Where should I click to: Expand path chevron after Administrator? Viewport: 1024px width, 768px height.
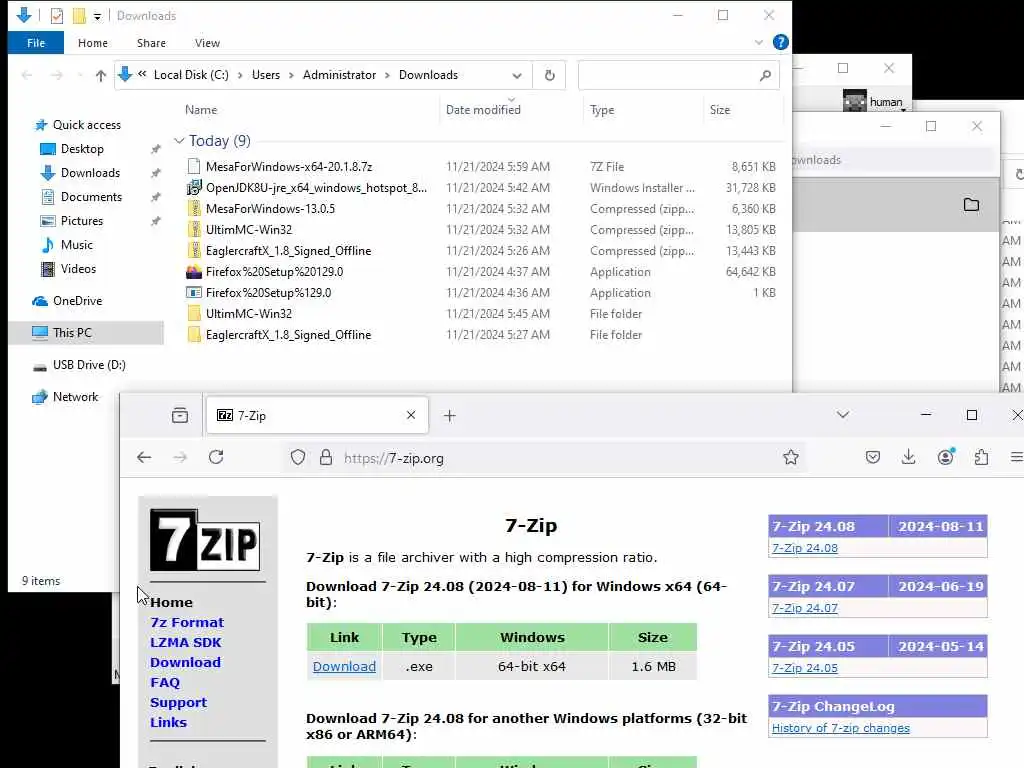coord(387,75)
